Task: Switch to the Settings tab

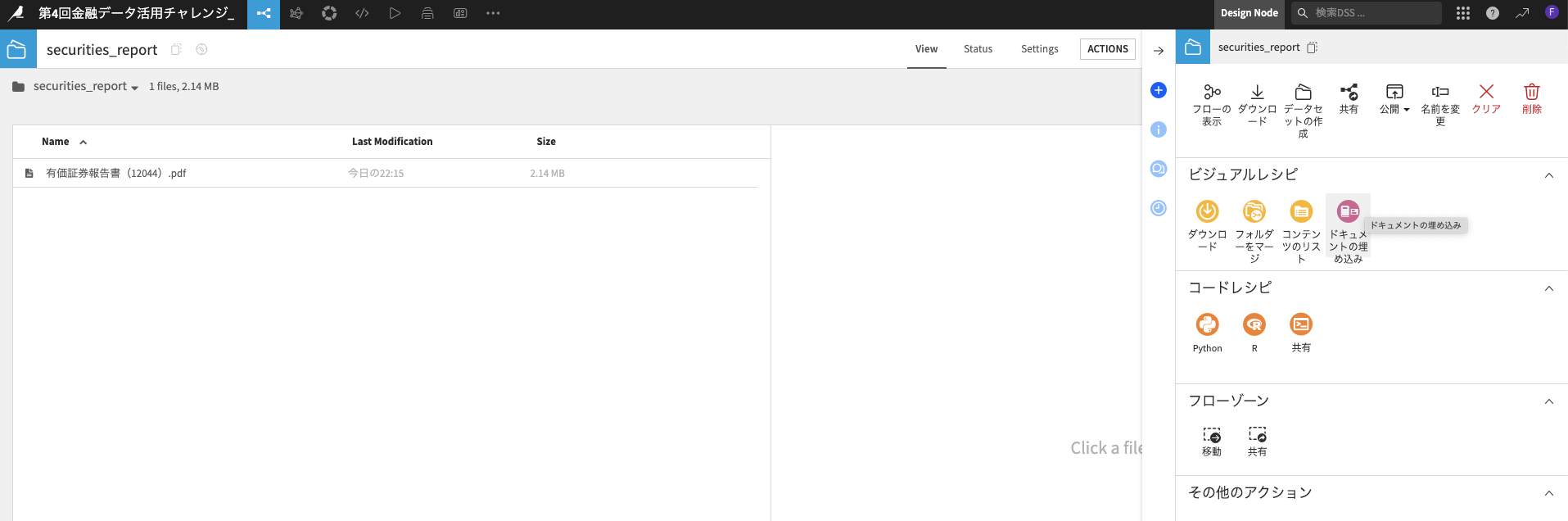Action: tap(1039, 49)
